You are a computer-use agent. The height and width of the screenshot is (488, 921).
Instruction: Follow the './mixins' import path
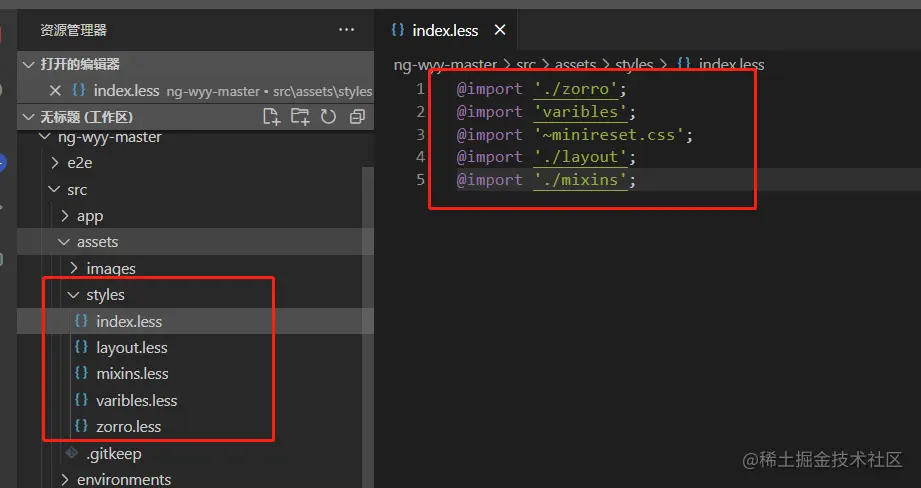[580, 180]
